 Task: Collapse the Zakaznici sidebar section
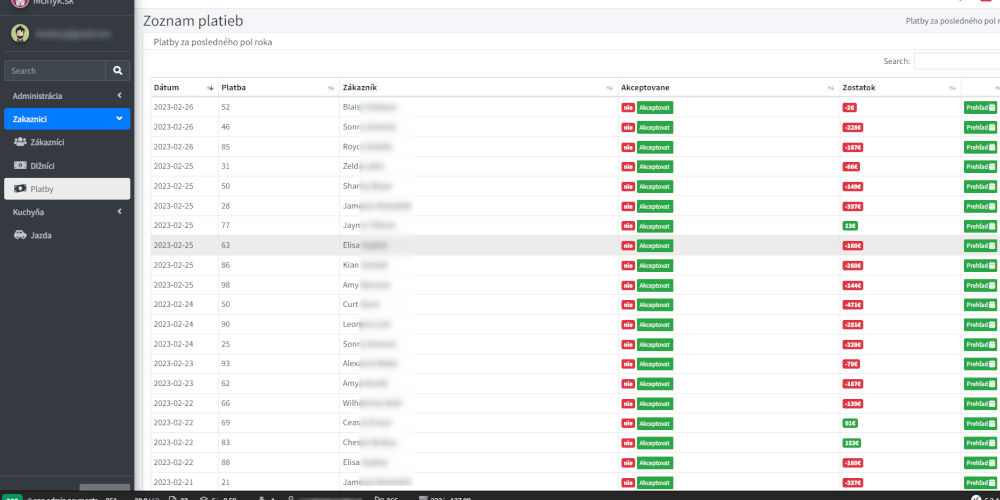pyautogui.click(x=119, y=119)
